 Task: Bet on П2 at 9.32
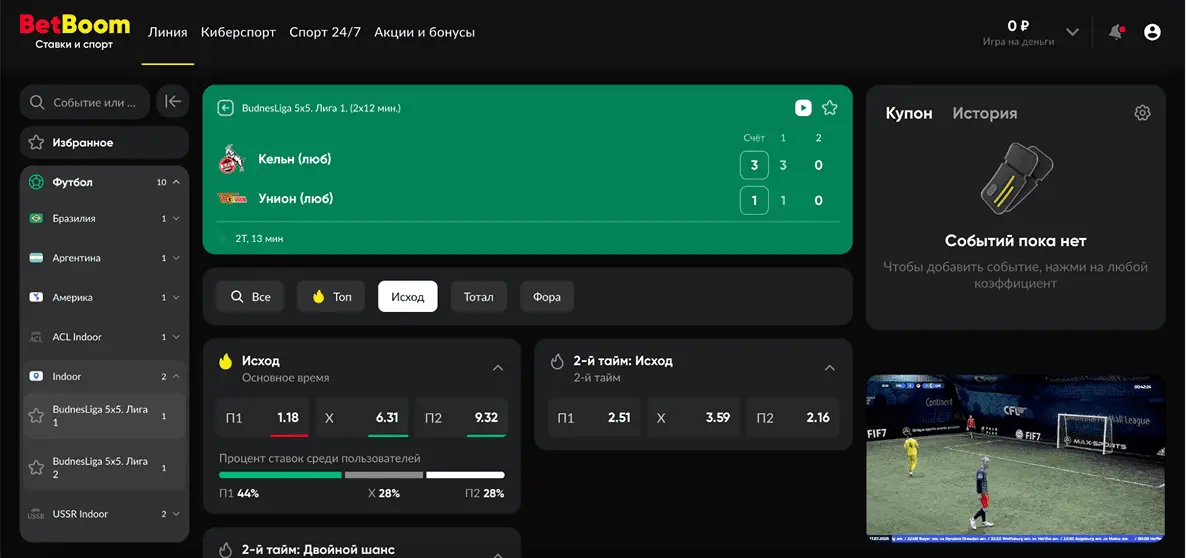tap(461, 417)
